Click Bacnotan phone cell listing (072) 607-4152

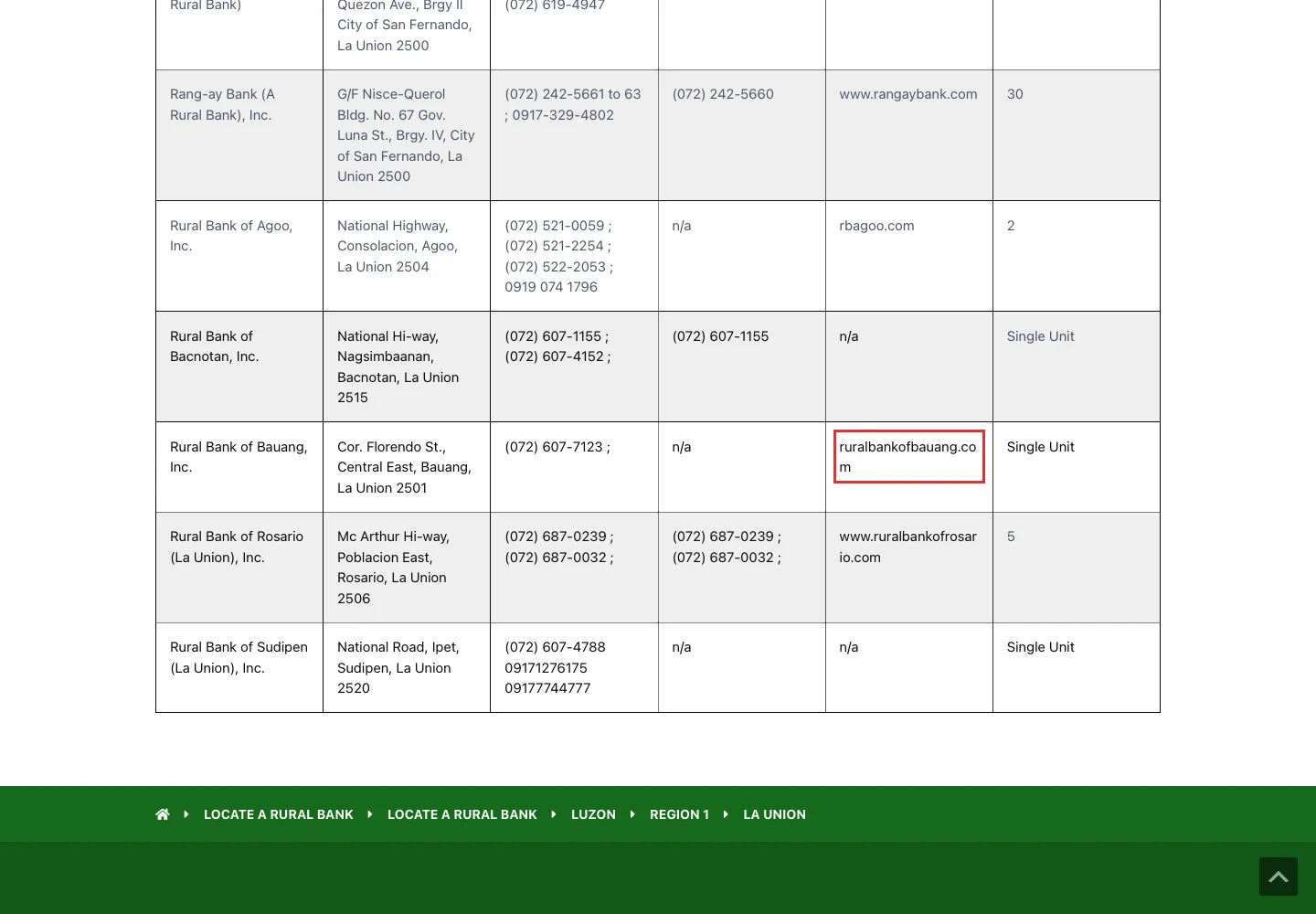point(574,367)
